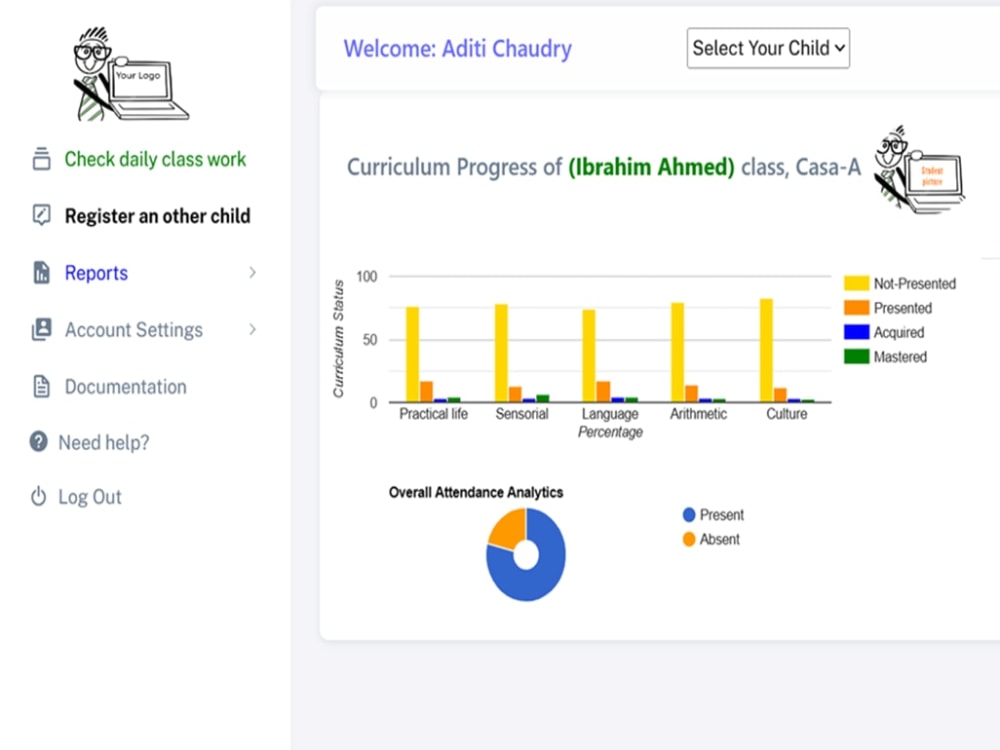Click the Ibrahim Ahmed name in heading

651,167
